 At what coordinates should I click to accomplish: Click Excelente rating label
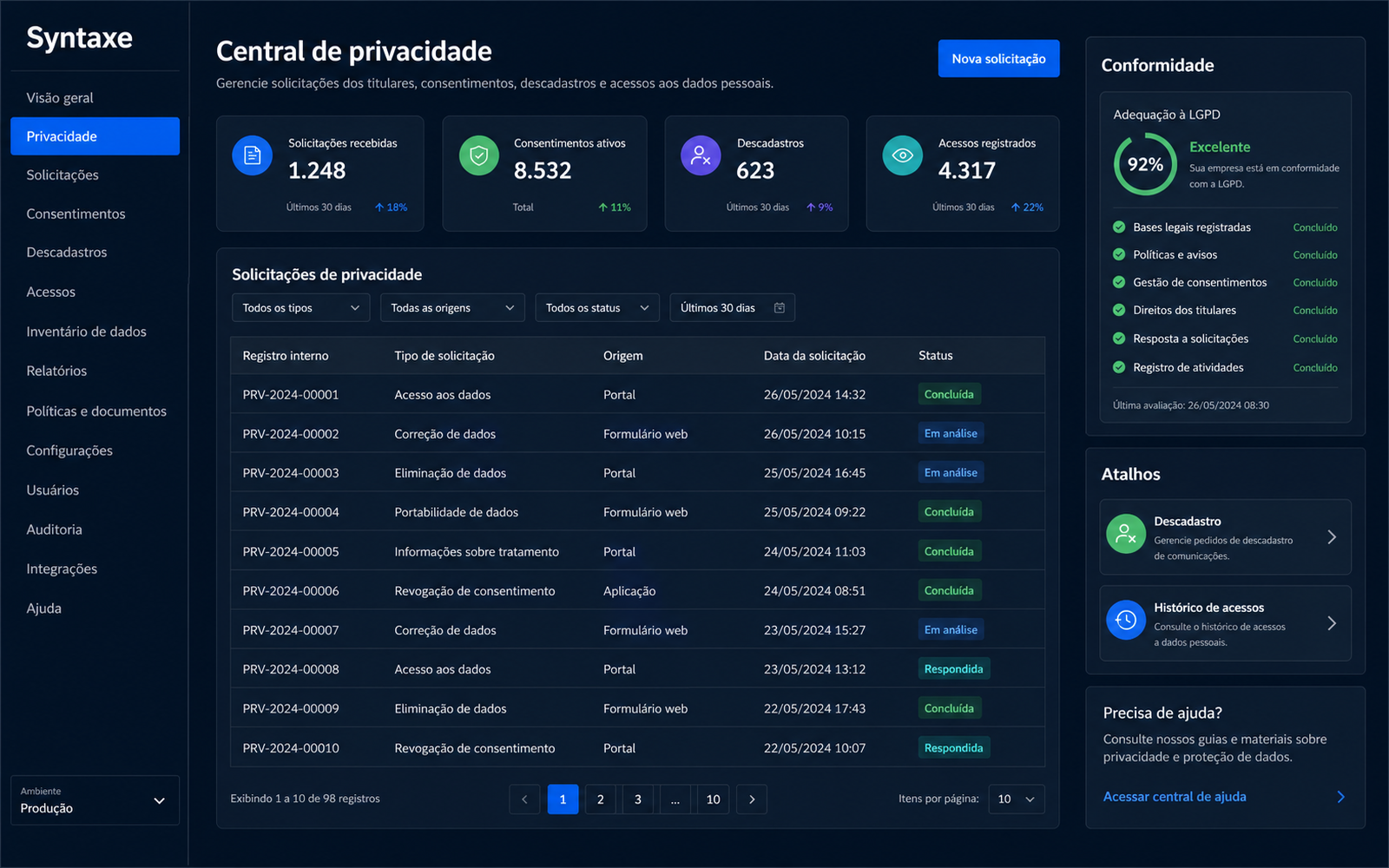coord(1220,148)
